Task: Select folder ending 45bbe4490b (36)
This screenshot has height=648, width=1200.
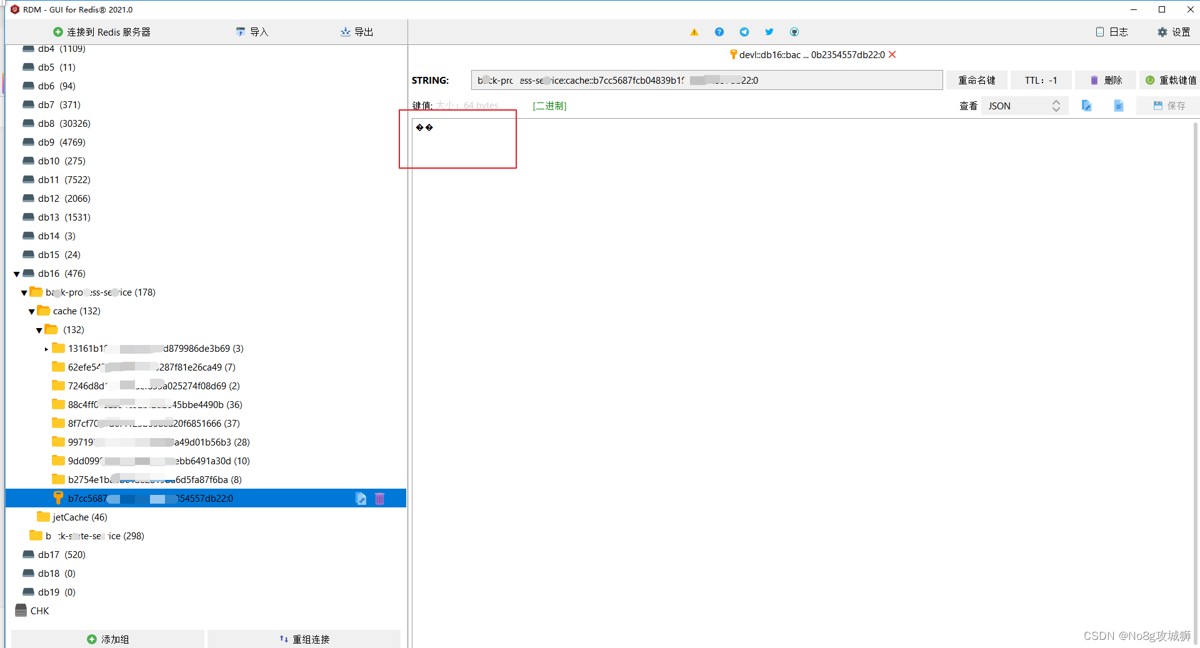Action: (147, 405)
